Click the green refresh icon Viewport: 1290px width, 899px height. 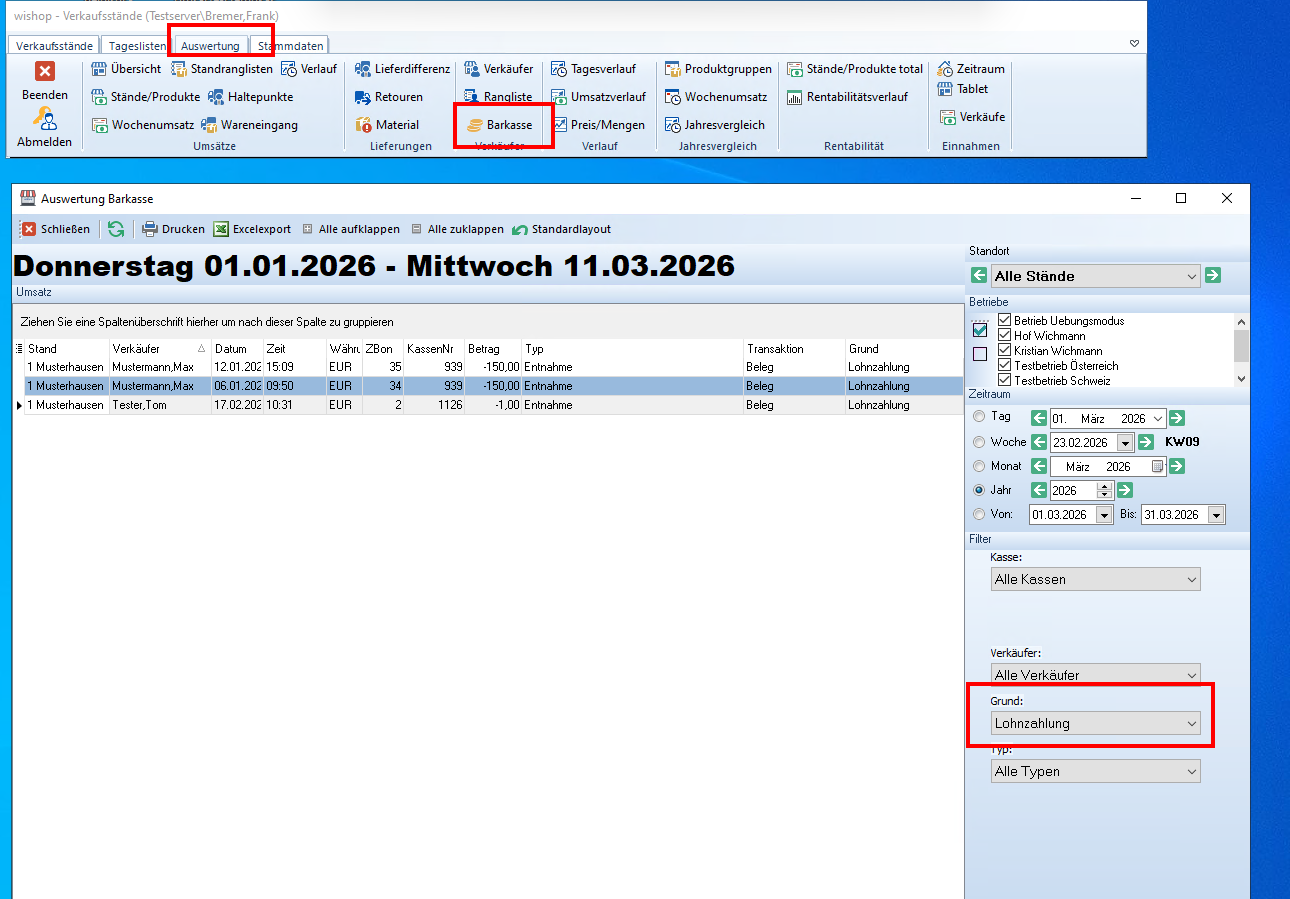[x=116, y=229]
